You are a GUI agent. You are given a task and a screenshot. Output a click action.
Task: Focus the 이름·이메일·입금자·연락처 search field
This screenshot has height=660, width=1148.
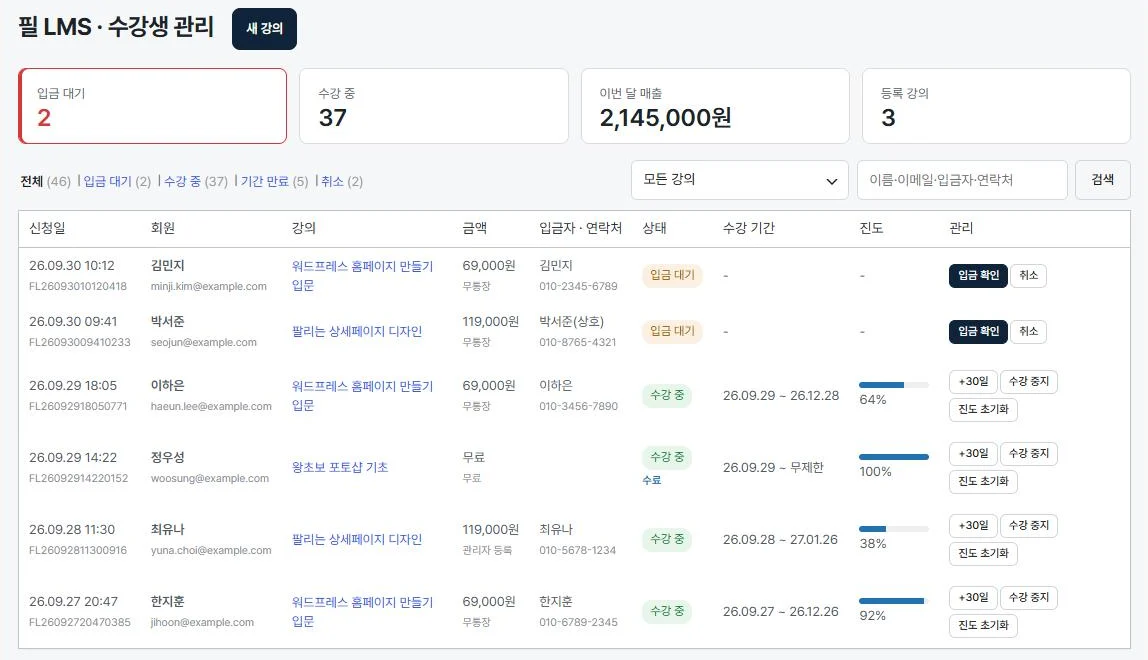962,179
